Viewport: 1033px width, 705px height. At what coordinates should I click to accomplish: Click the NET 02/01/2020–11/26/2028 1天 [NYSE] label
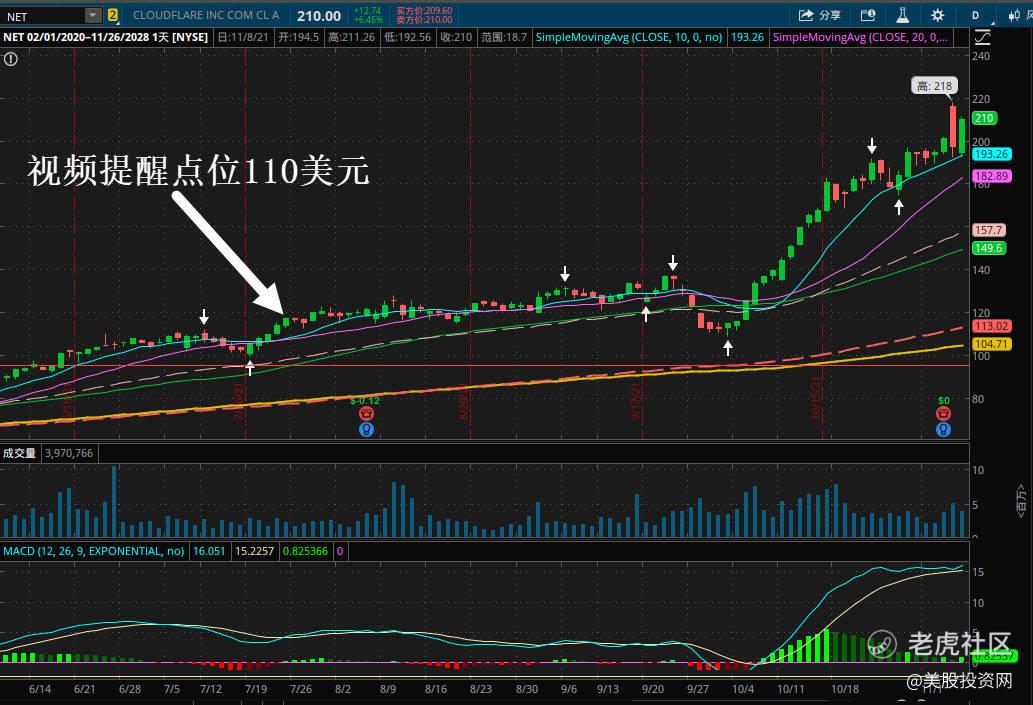pyautogui.click(x=105, y=37)
